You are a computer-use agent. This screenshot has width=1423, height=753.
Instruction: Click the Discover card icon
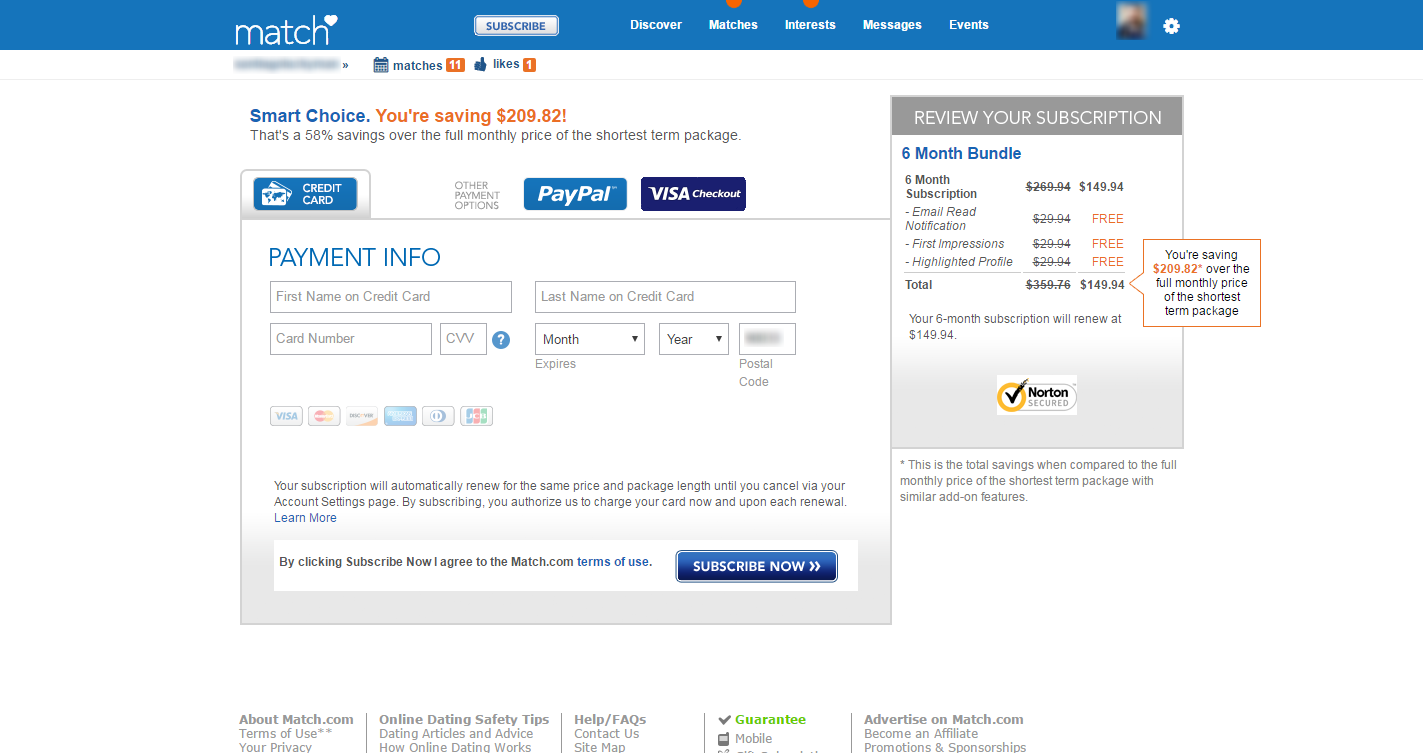pos(362,416)
